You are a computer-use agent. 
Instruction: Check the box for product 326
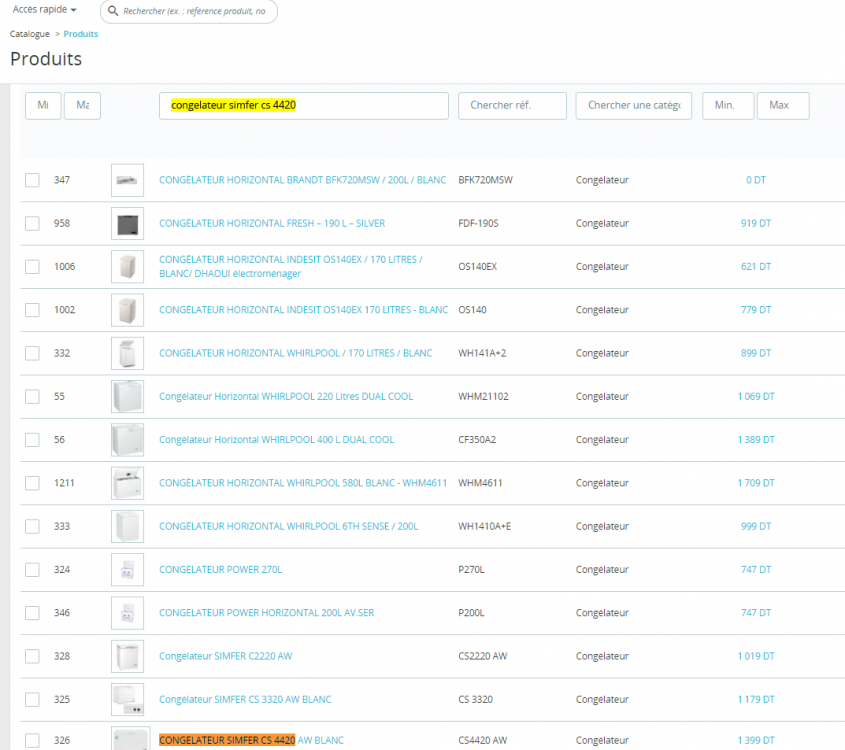(x=32, y=740)
